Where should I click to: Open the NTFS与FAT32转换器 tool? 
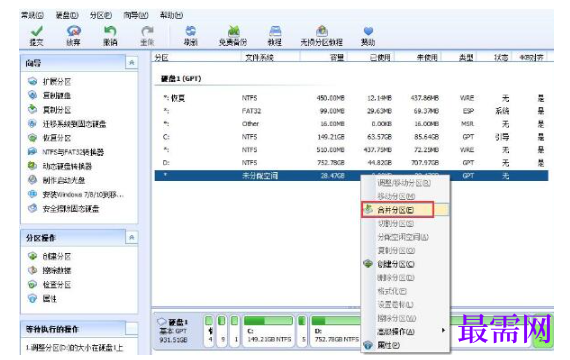pyautogui.click(x=73, y=152)
